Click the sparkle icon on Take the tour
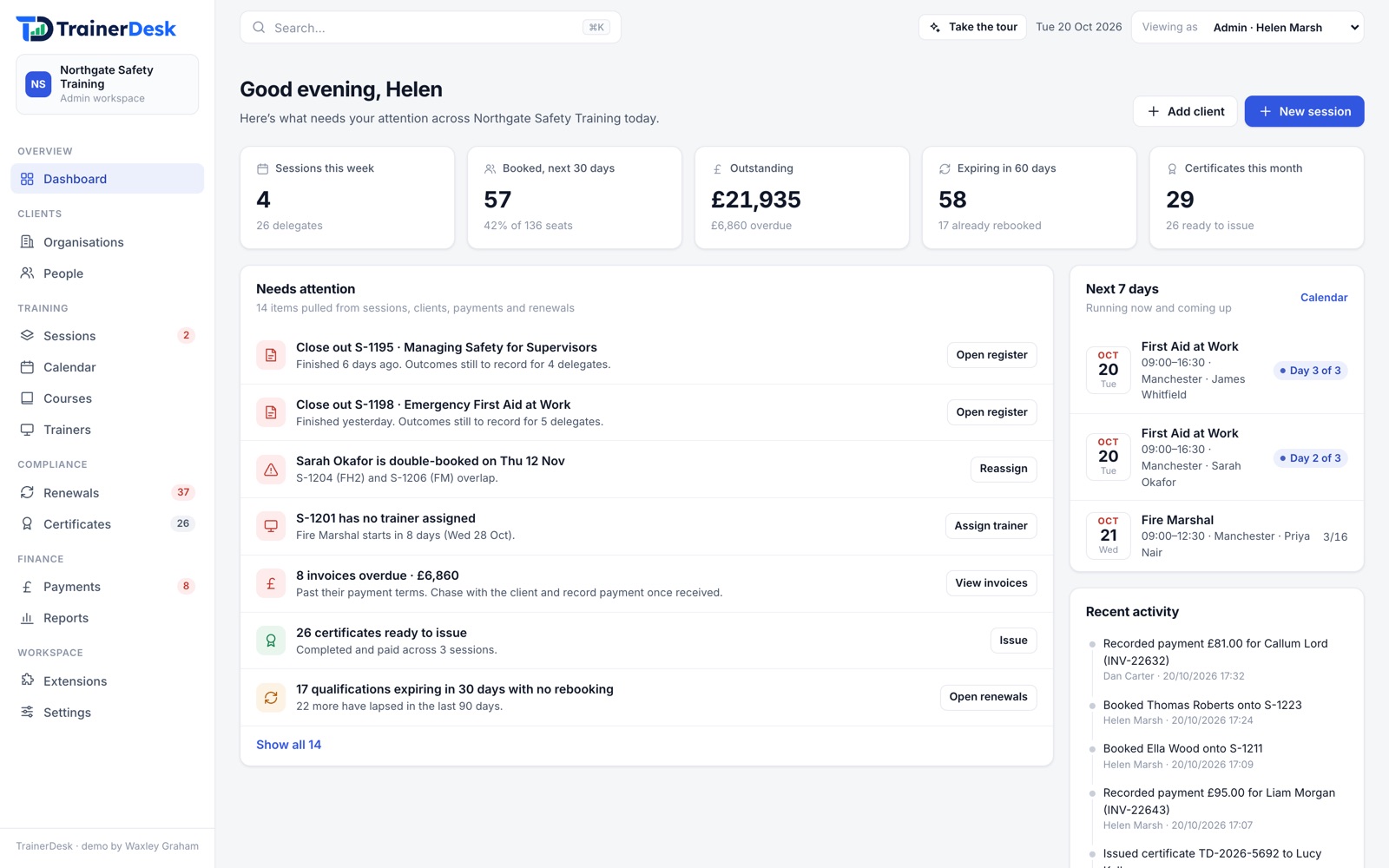Image resolution: width=1389 pixels, height=868 pixels. (x=935, y=28)
